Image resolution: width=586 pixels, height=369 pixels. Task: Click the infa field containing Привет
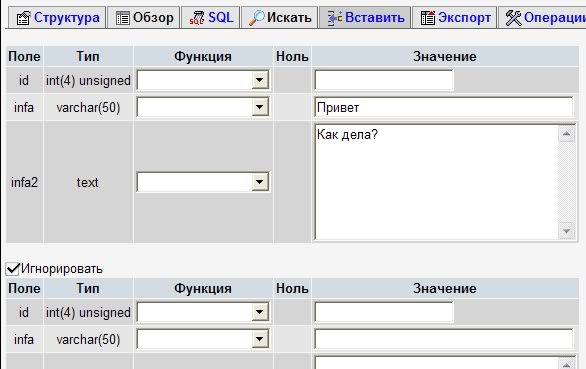coord(444,108)
